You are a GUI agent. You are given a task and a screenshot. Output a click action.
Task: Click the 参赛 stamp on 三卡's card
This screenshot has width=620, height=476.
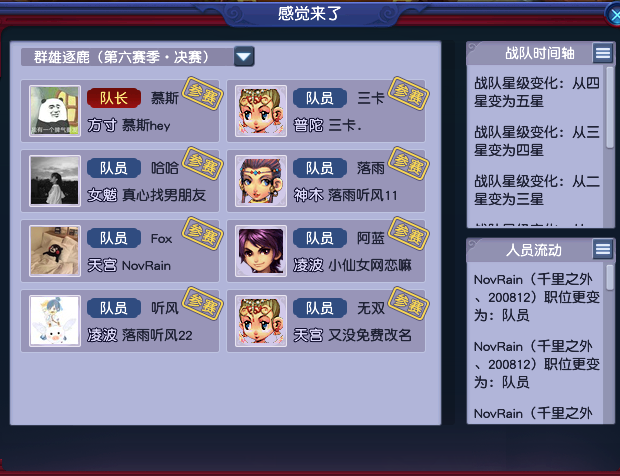click(x=408, y=93)
